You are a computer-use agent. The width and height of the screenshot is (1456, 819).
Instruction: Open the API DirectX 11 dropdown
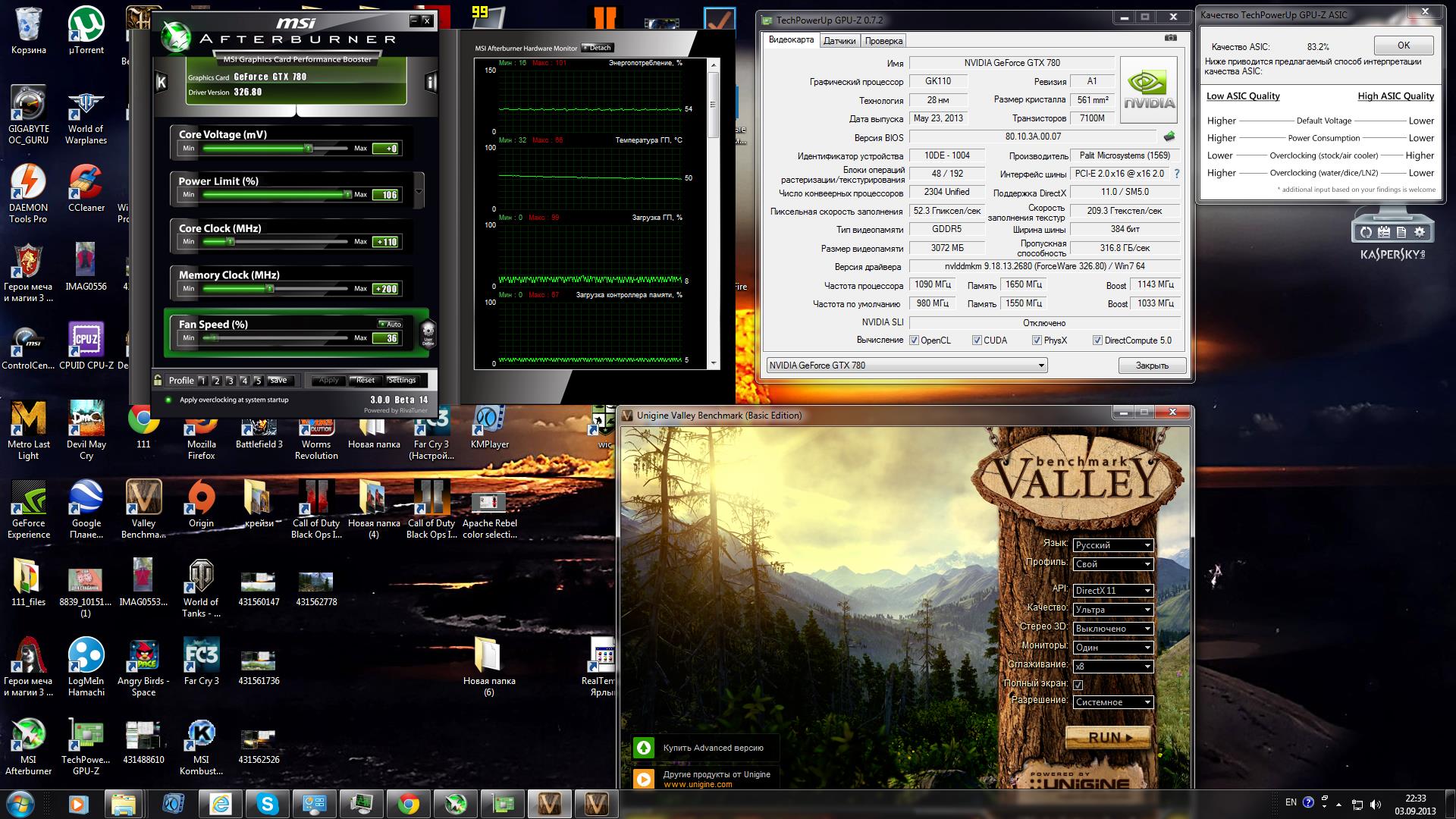coord(1112,591)
